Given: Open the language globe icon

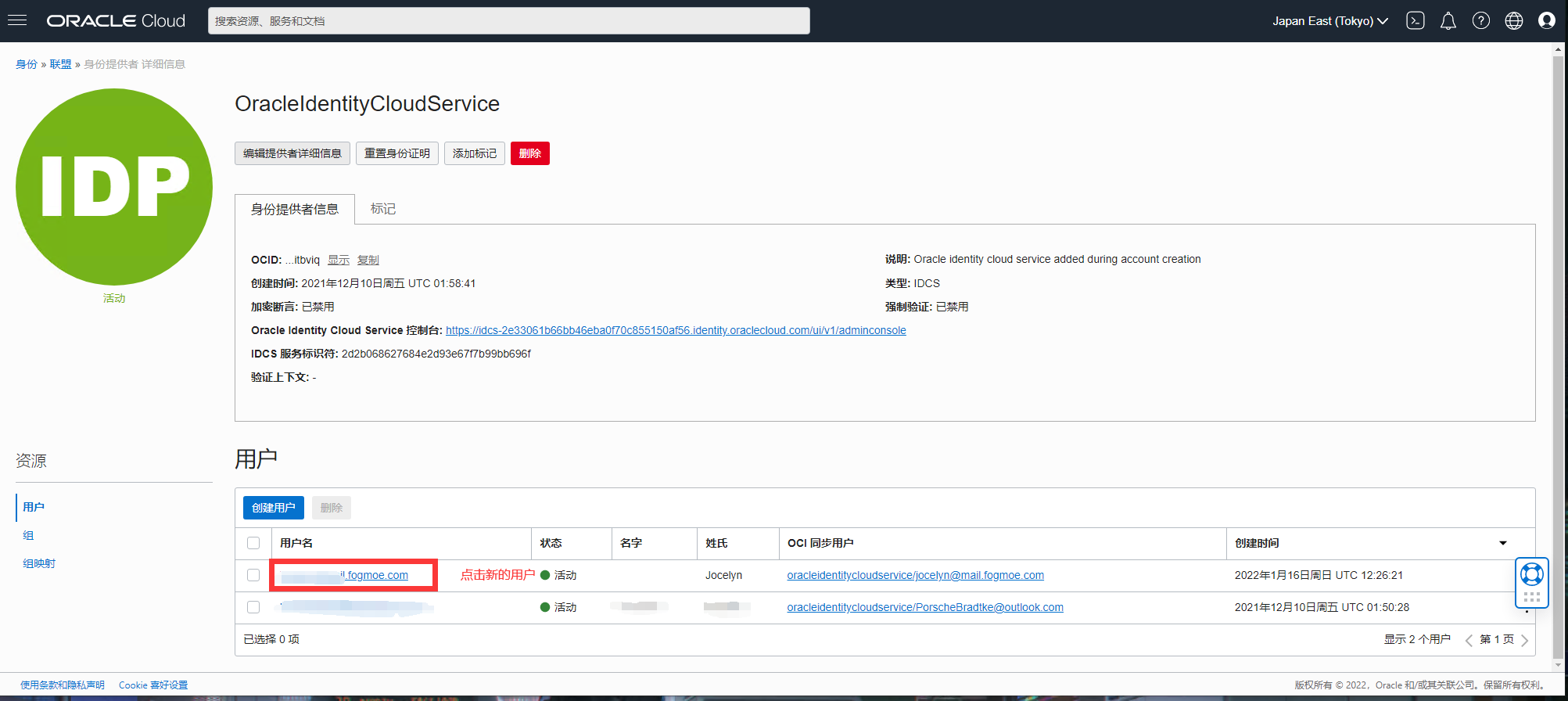Looking at the screenshot, I should pos(1514,21).
